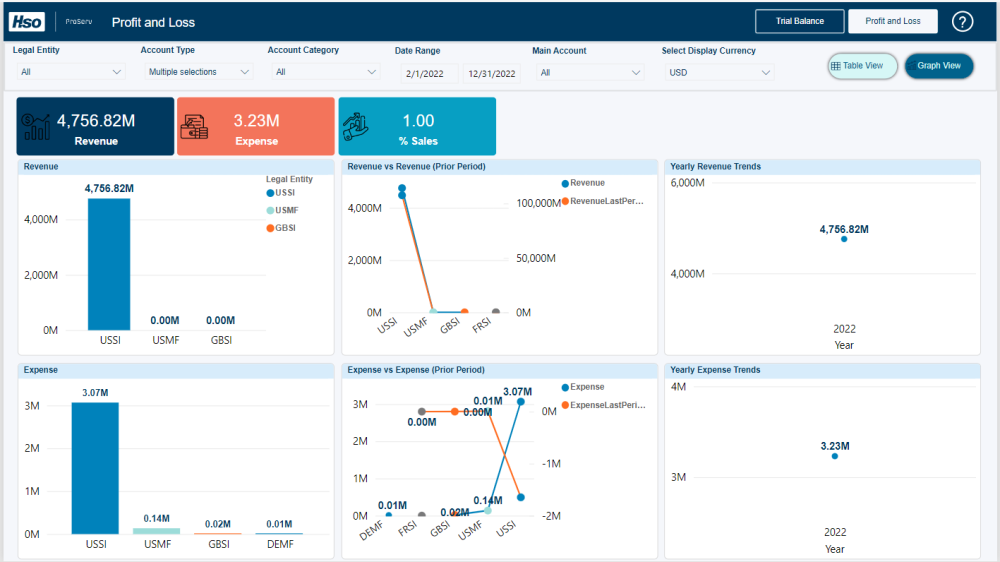Select the USMF bar in Expense chart
The height and width of the screenshot is (562, 1000).
156,531
